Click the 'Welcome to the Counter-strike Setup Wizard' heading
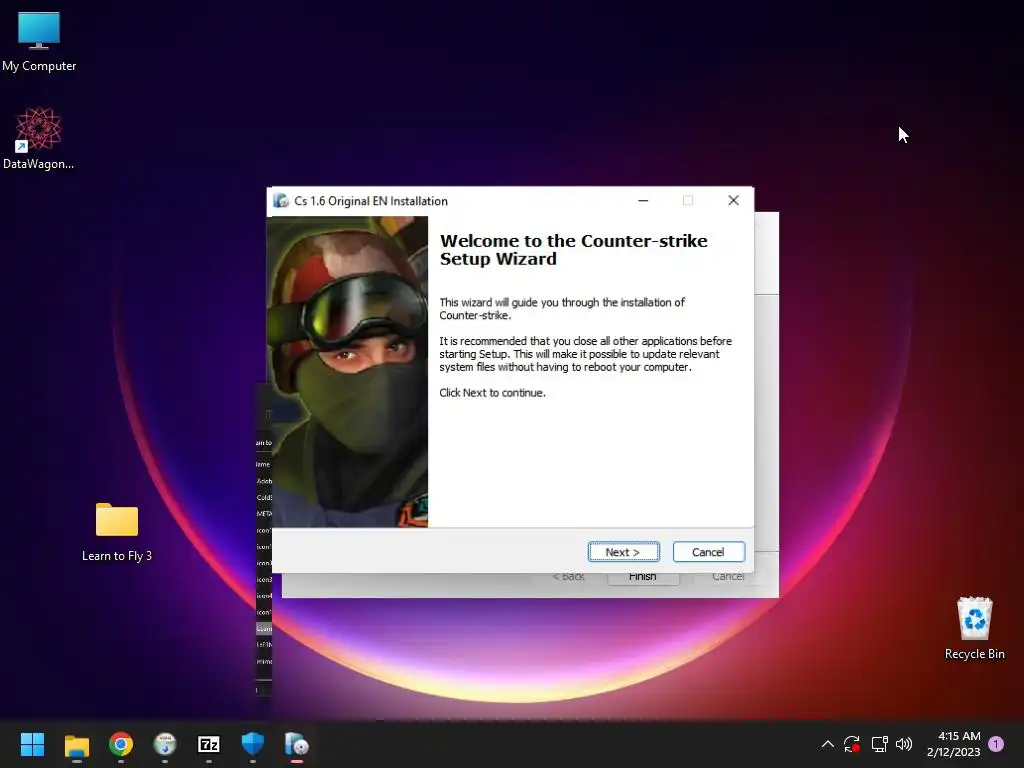Viewport: 1024px width, 768px height. (x=573, y=249)
